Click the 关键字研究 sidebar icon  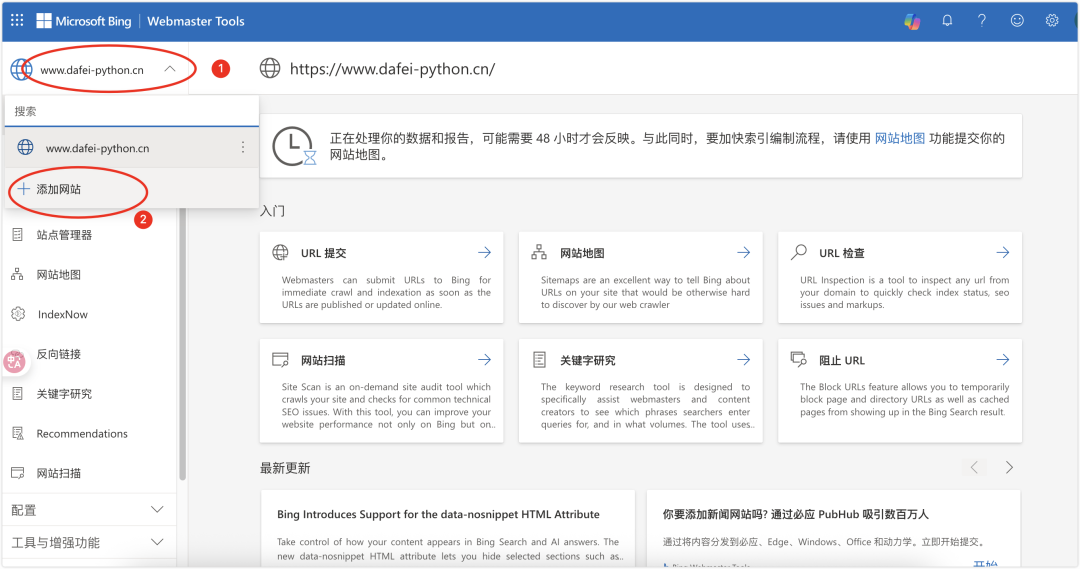(x=18, y=394)
